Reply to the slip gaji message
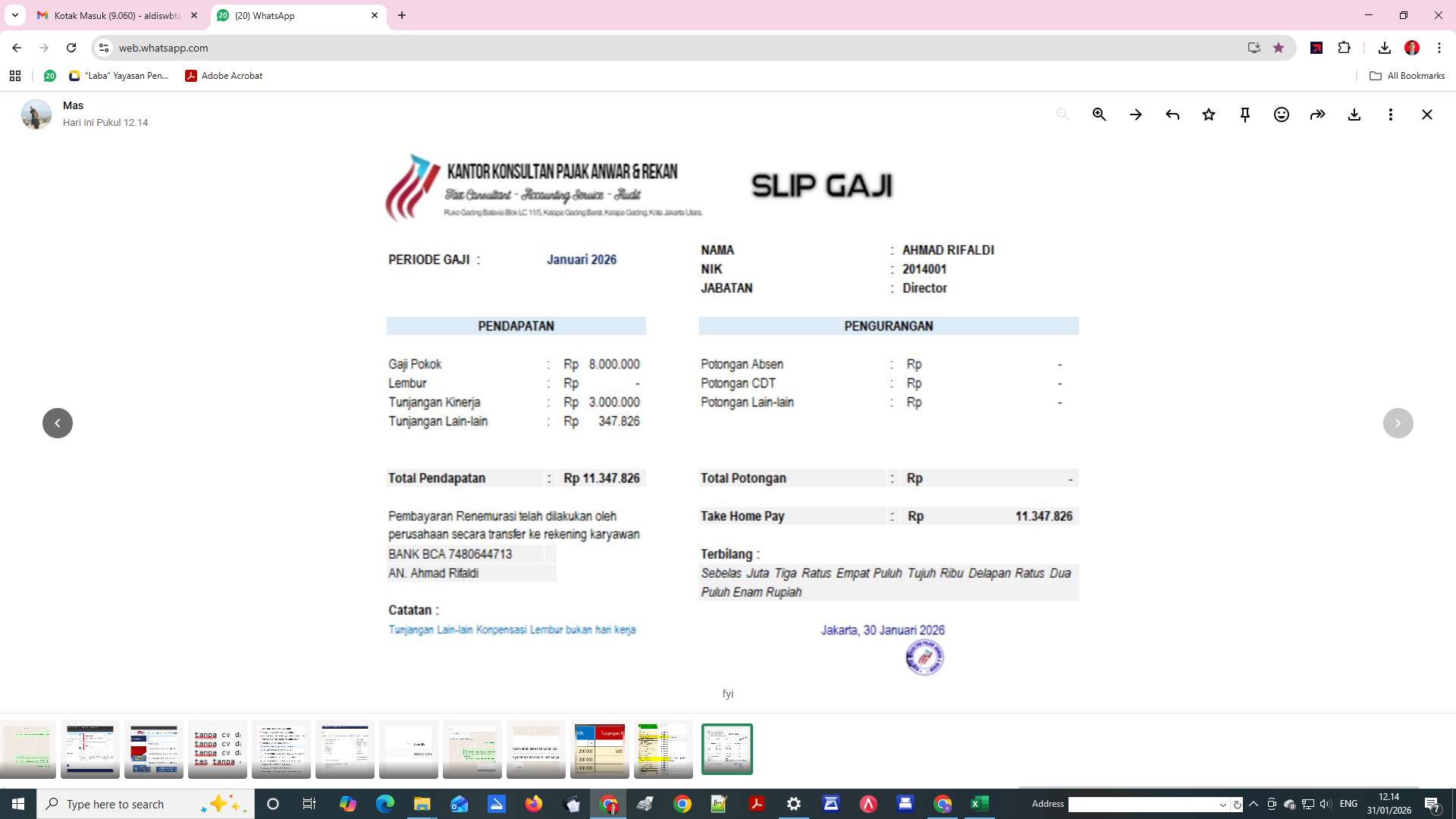 1172,115
